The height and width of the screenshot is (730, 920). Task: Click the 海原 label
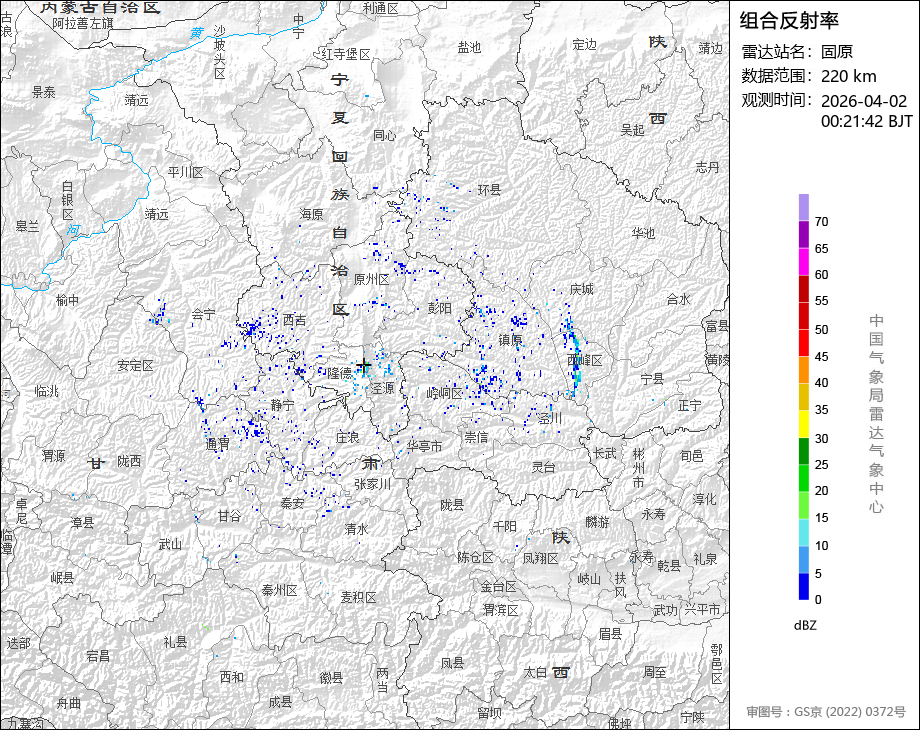coord(312,214)
